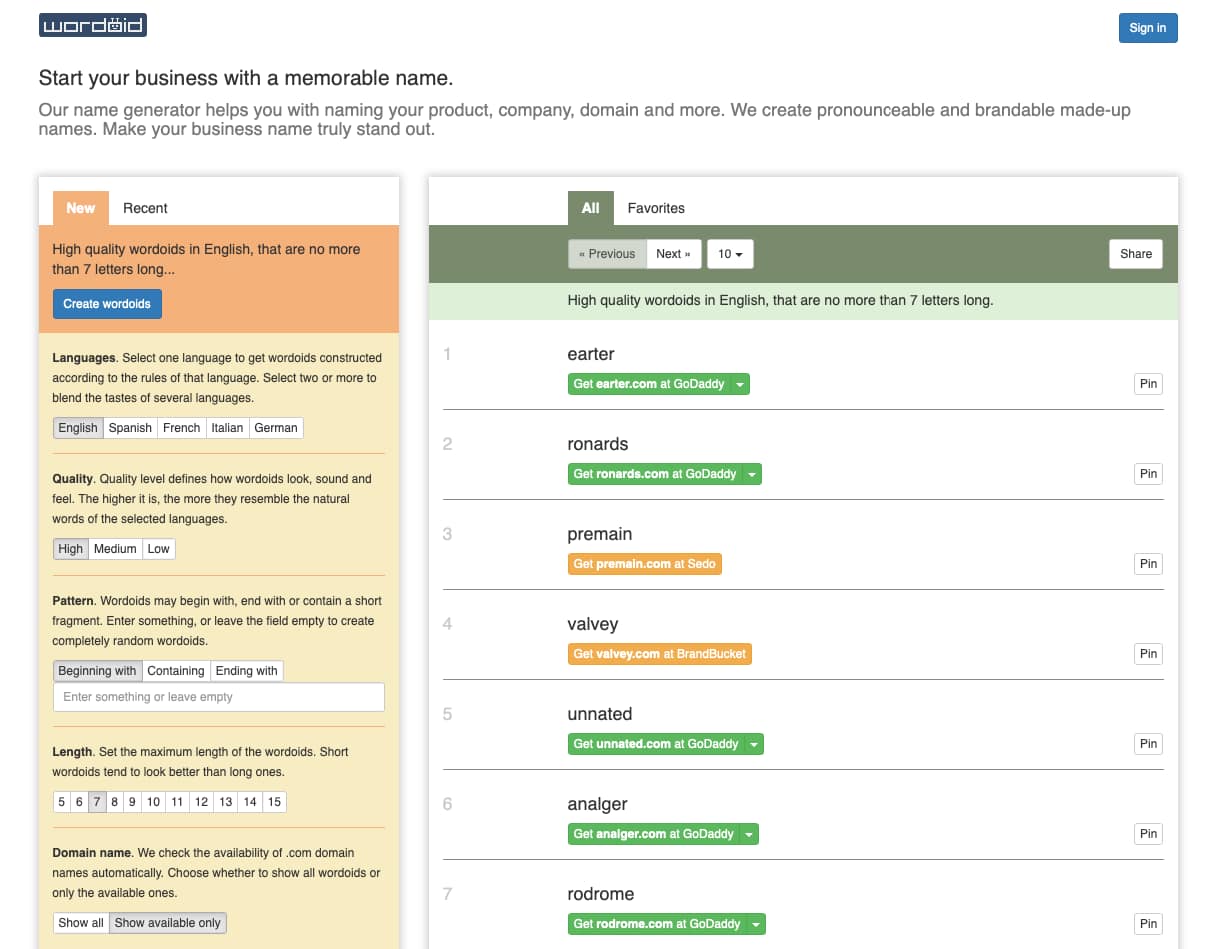Image resolution: width=1212 pixels, height=949 pixels.
Task: Go to the Next results page
Action: [674, 254]
